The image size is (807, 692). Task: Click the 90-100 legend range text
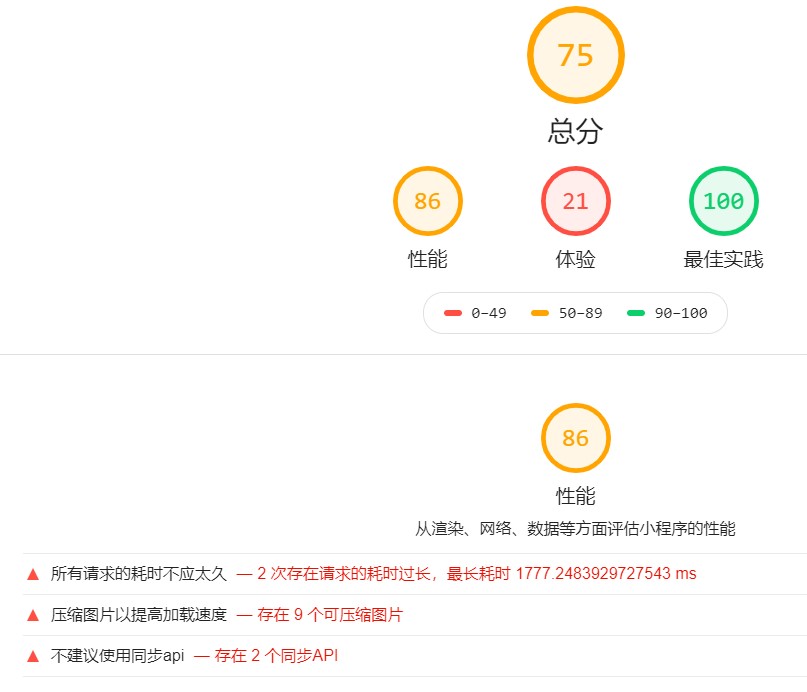click(x=681, y=313)
